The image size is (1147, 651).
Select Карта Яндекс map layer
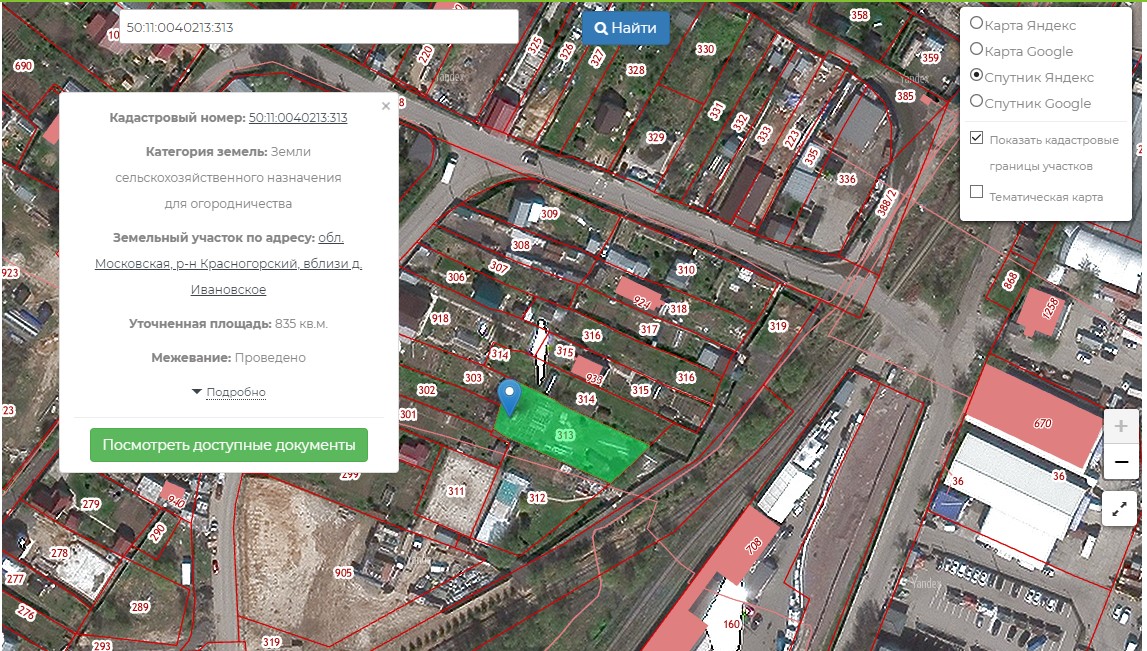coord(977,24)
